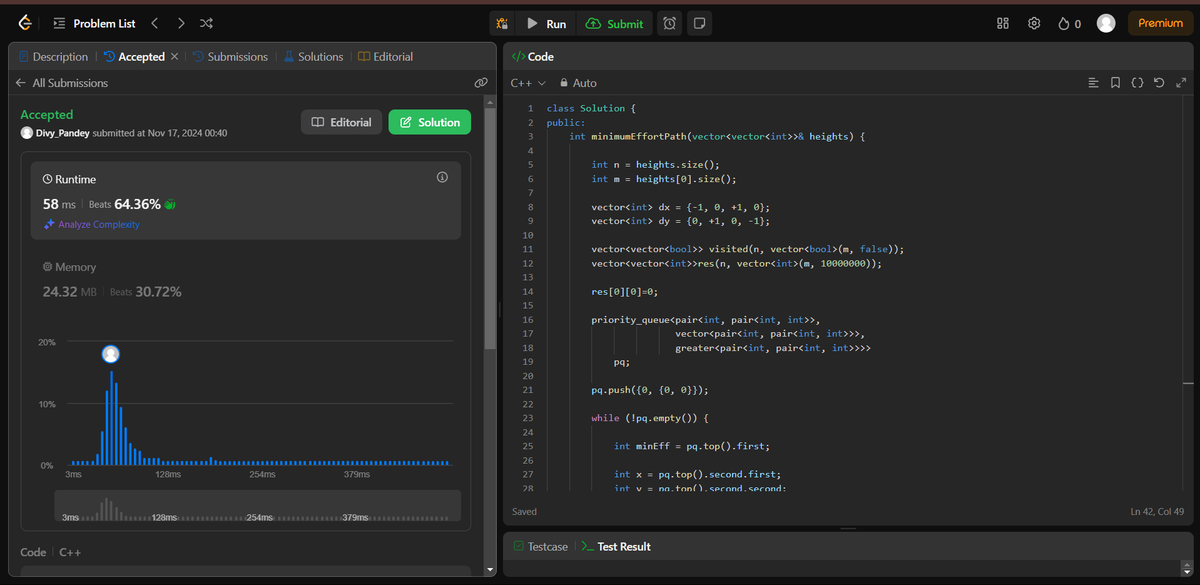Open the debugger icon beside Run
This screenshot has width=1200, height=585.
tap(501, 23)
